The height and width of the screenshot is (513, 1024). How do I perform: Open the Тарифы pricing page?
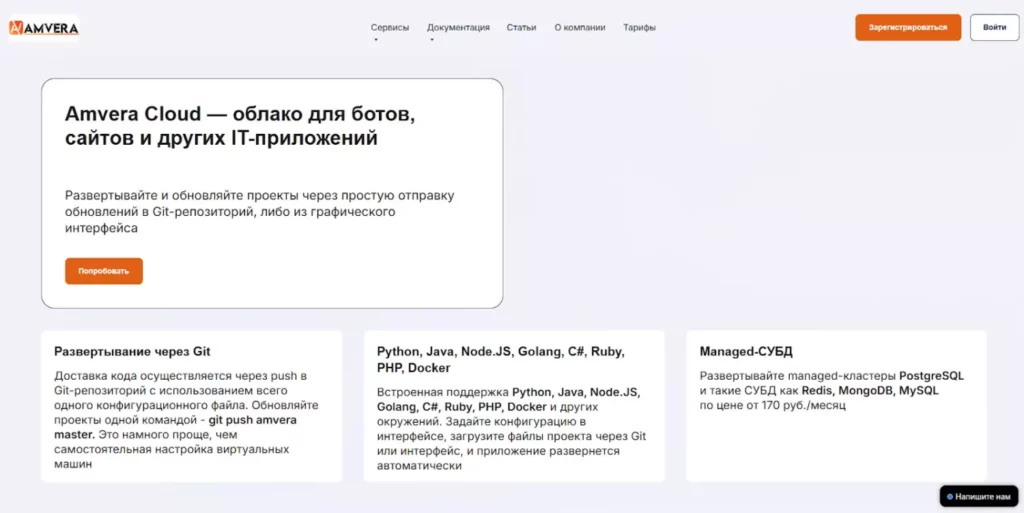point(639,28)
